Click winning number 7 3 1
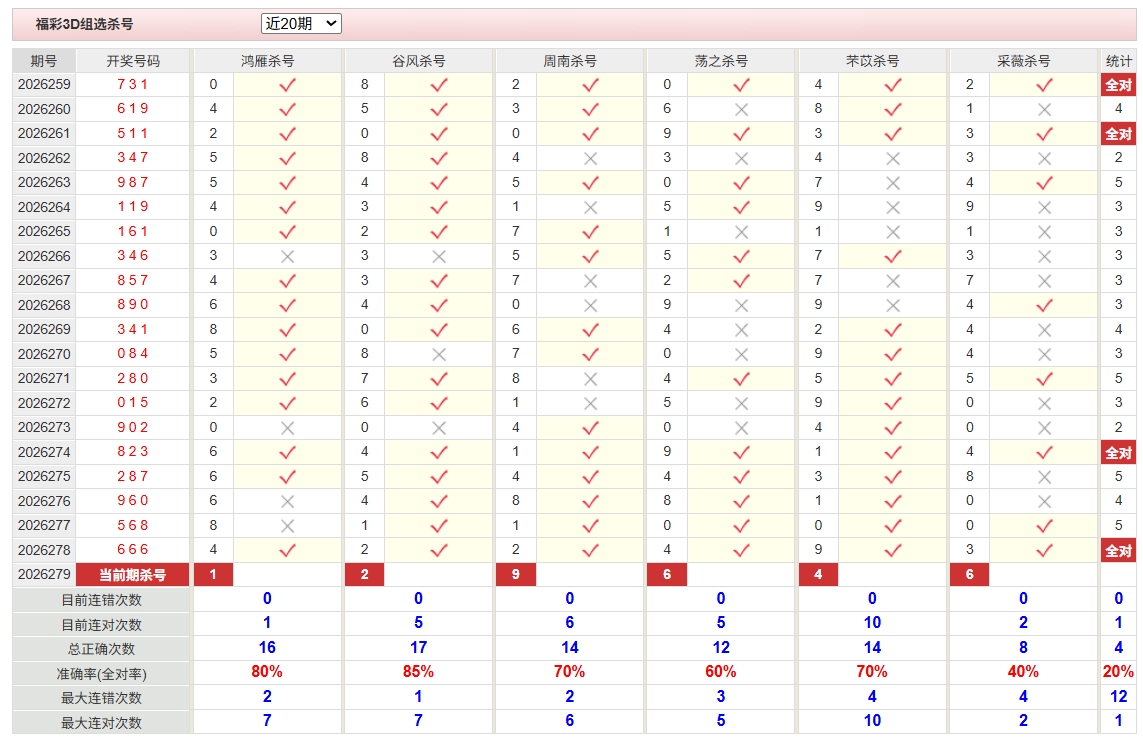The image size is (1143, 745). [x=133, y=85]
